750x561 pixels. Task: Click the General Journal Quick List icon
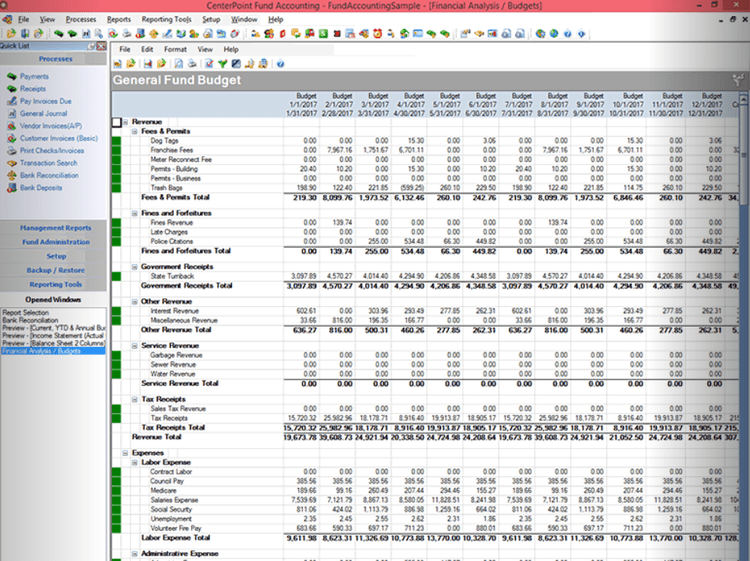[12, 114]
